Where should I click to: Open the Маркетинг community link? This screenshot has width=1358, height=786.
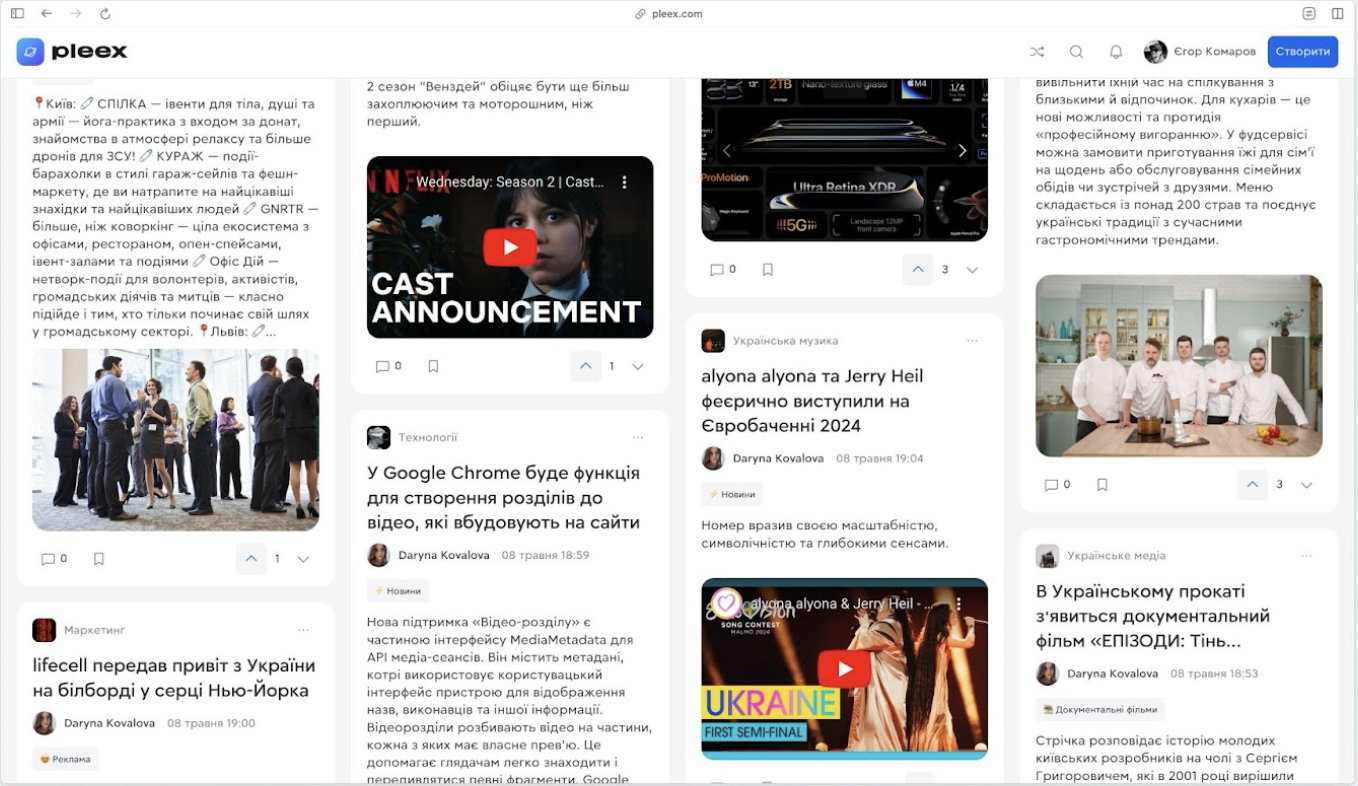pos(94,630)
